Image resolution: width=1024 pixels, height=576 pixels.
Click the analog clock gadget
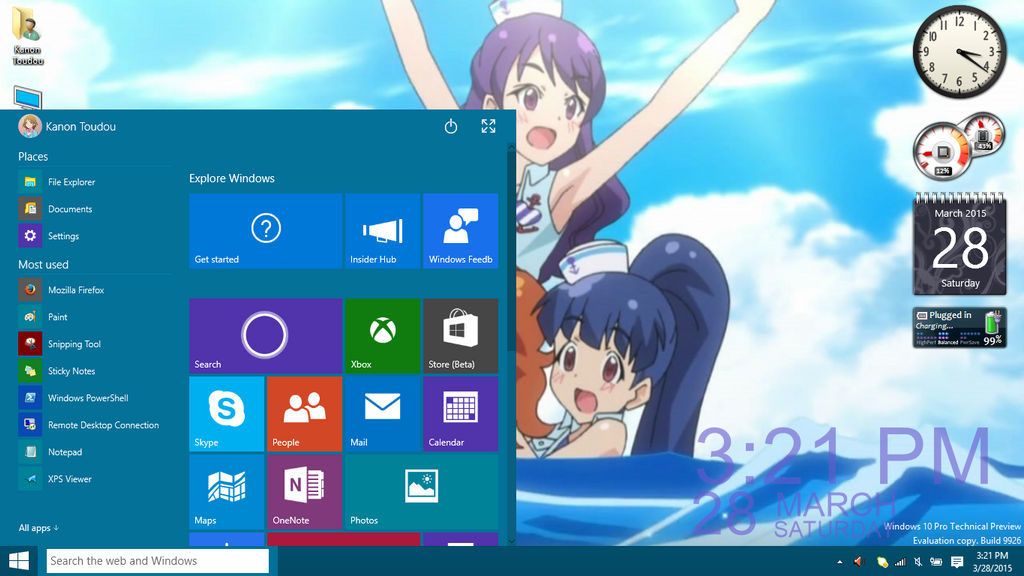[959, 52]
